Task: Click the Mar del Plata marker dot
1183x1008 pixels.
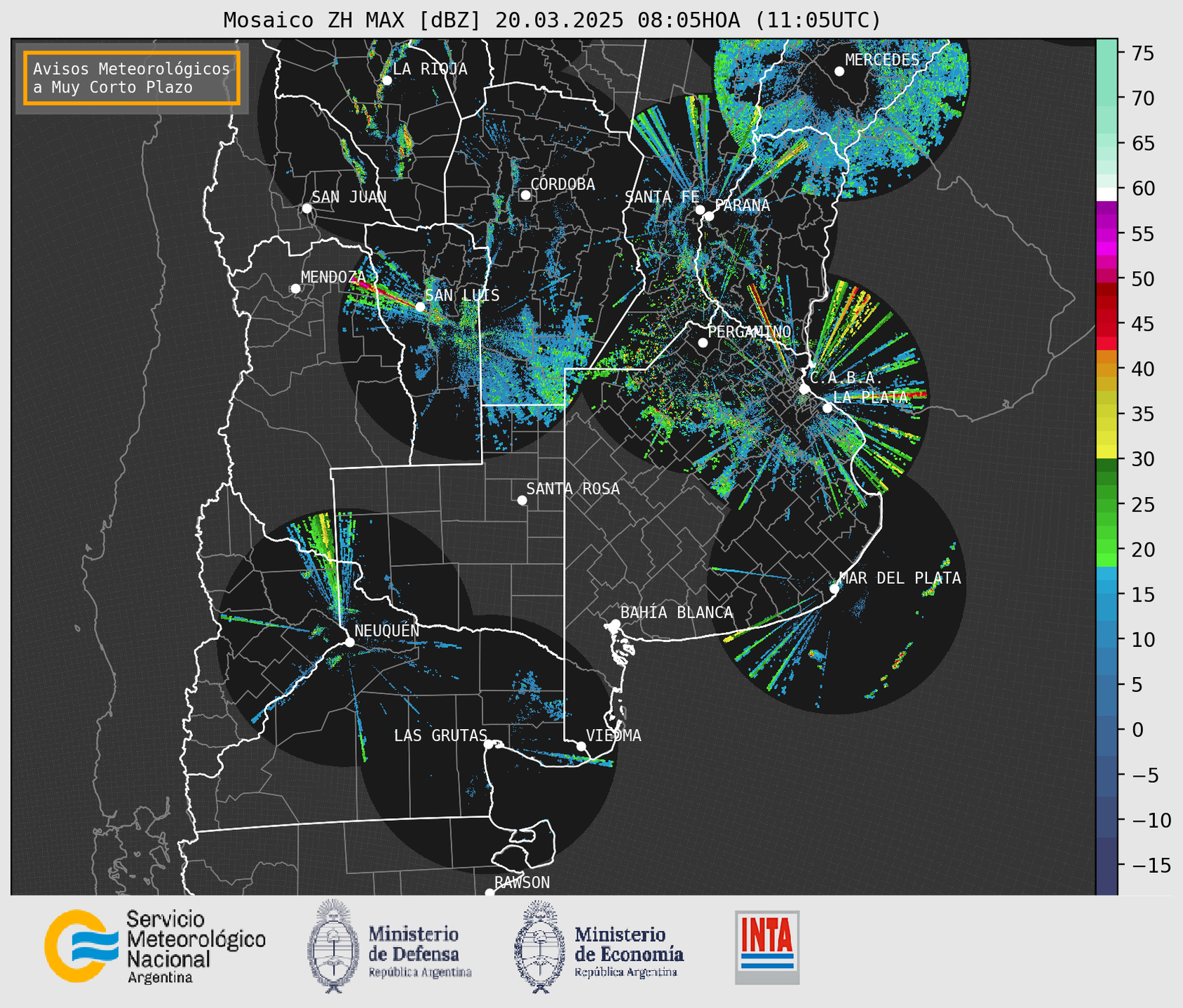Action: 834,589
